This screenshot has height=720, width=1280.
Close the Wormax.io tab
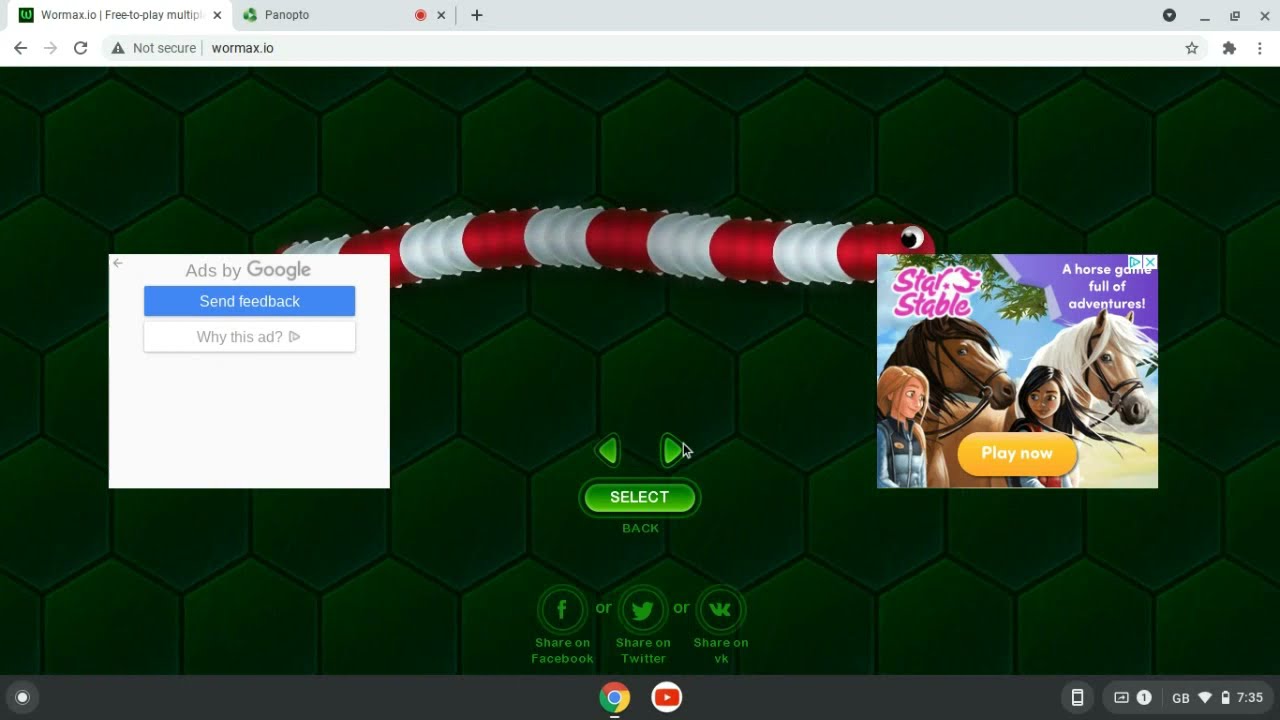[x=217, y=15]
